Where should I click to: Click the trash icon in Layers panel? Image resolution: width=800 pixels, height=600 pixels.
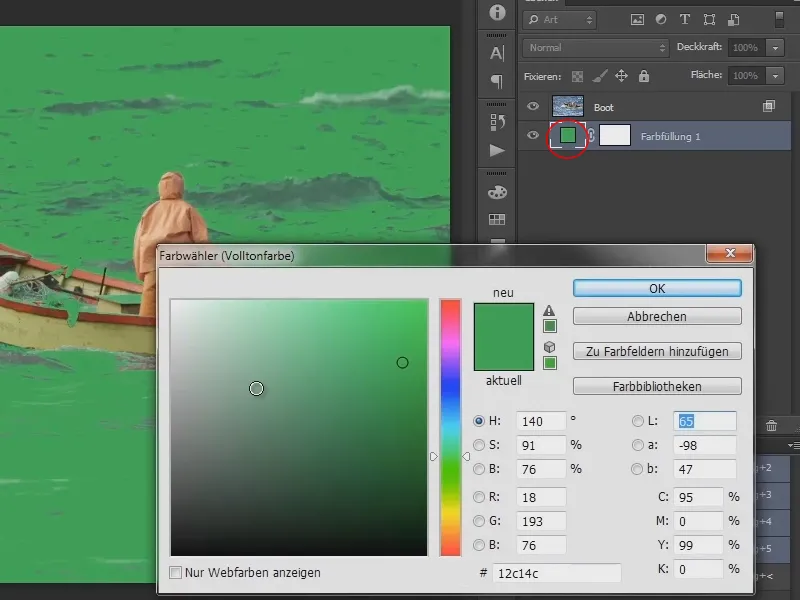(x=771, y=425)
